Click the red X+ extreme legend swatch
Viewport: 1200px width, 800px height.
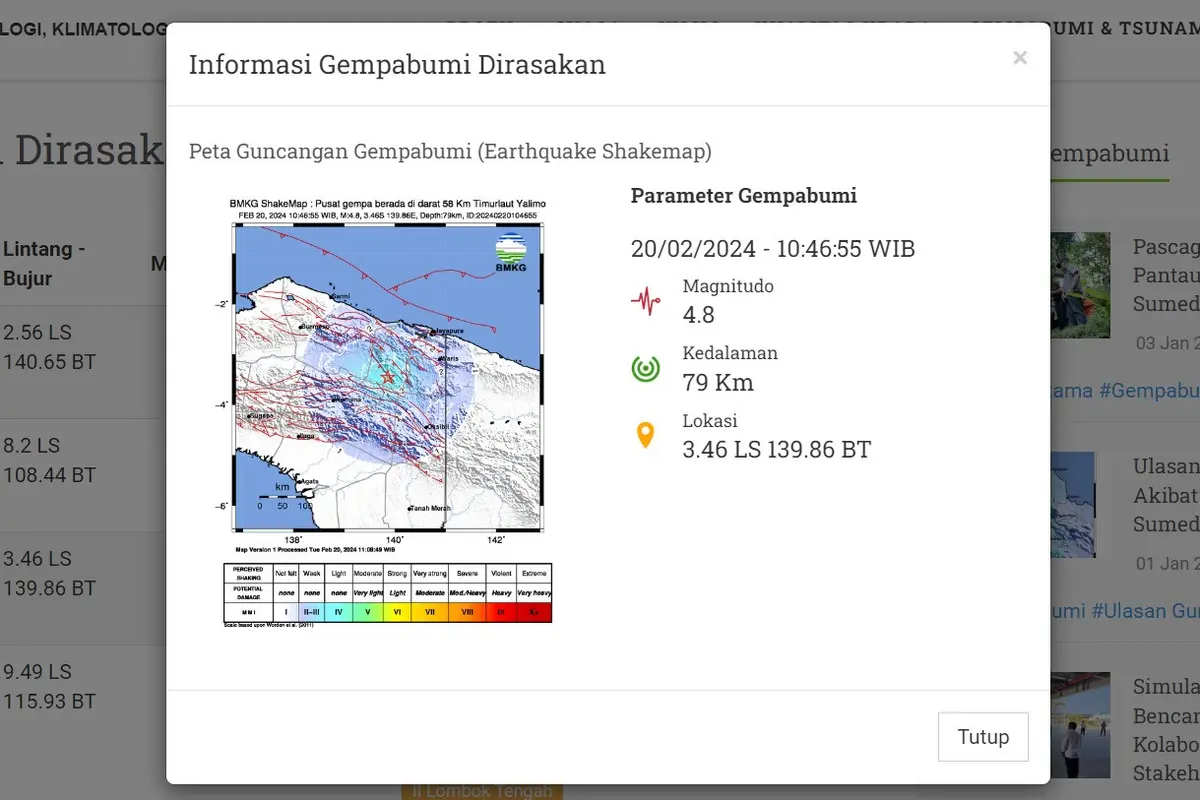pyautogui.click(x=535, y=613)
